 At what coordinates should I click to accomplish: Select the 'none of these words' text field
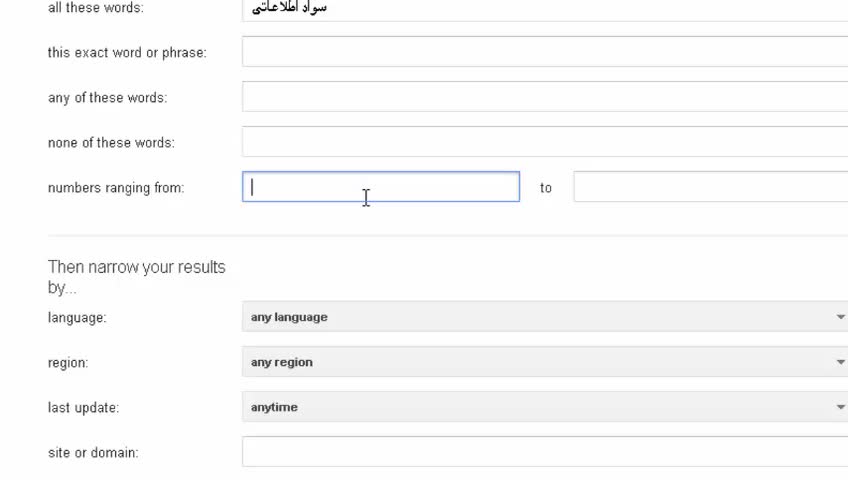(x=545, y=142)
